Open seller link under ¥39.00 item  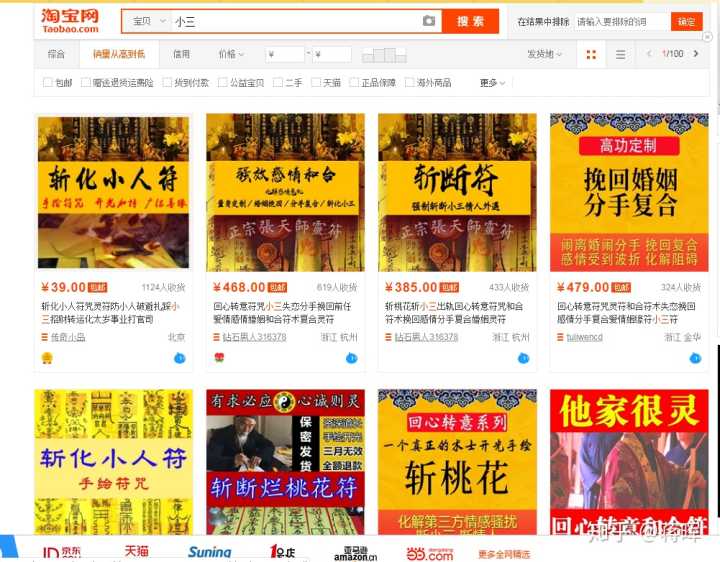tap(68, 337)
